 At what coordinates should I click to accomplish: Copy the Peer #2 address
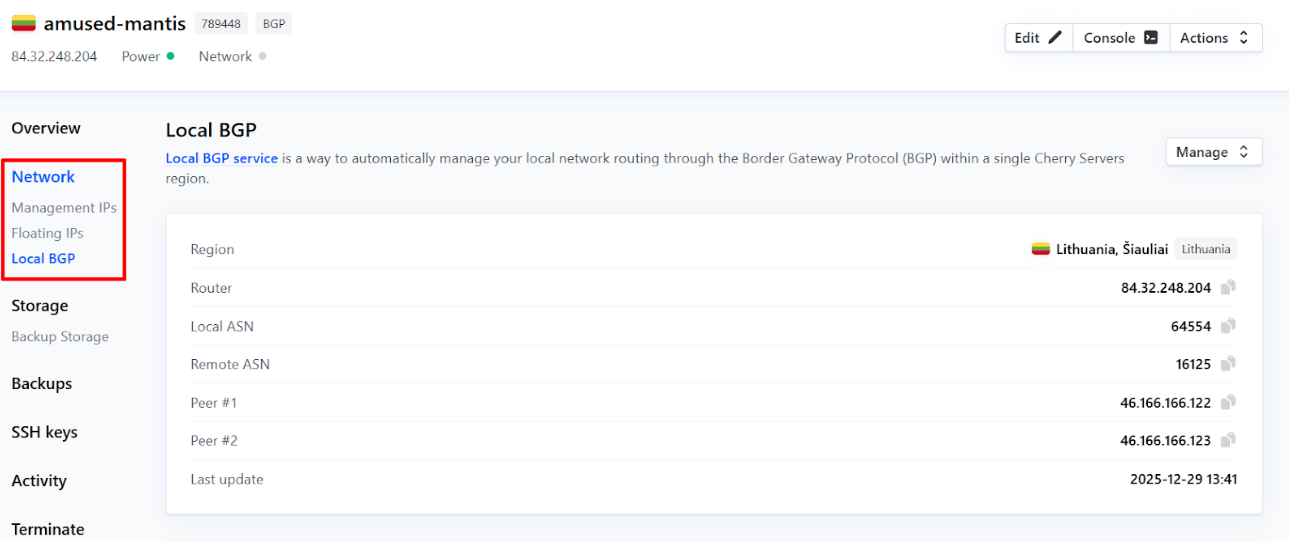(x=1228, y=441)
